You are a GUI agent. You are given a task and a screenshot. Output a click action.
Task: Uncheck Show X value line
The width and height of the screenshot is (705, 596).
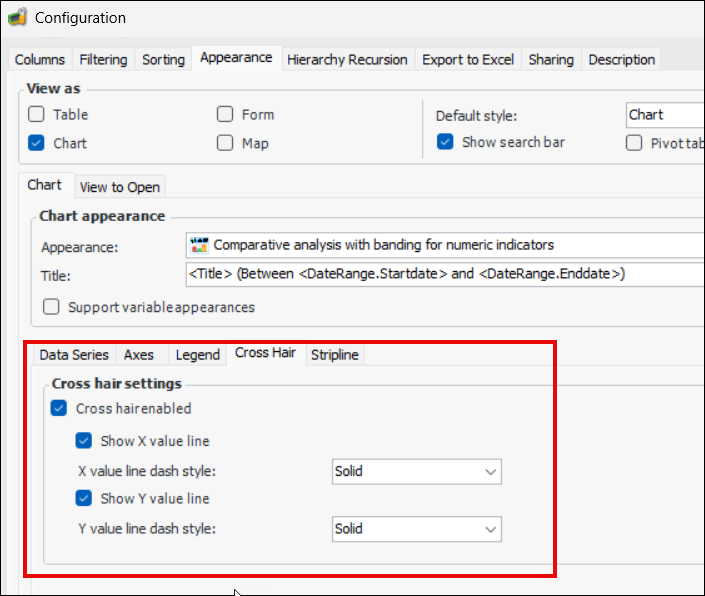click(x=84, y=440)
